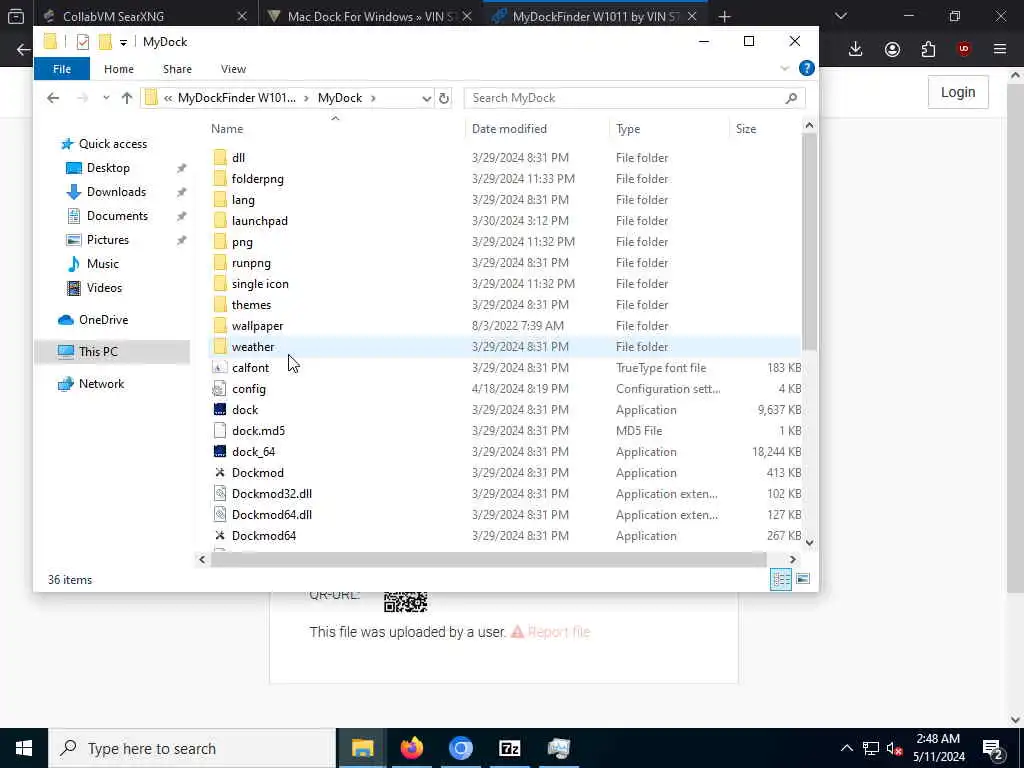
Task: Click the new folder quick access icon
Action: (x=105, y=42)
